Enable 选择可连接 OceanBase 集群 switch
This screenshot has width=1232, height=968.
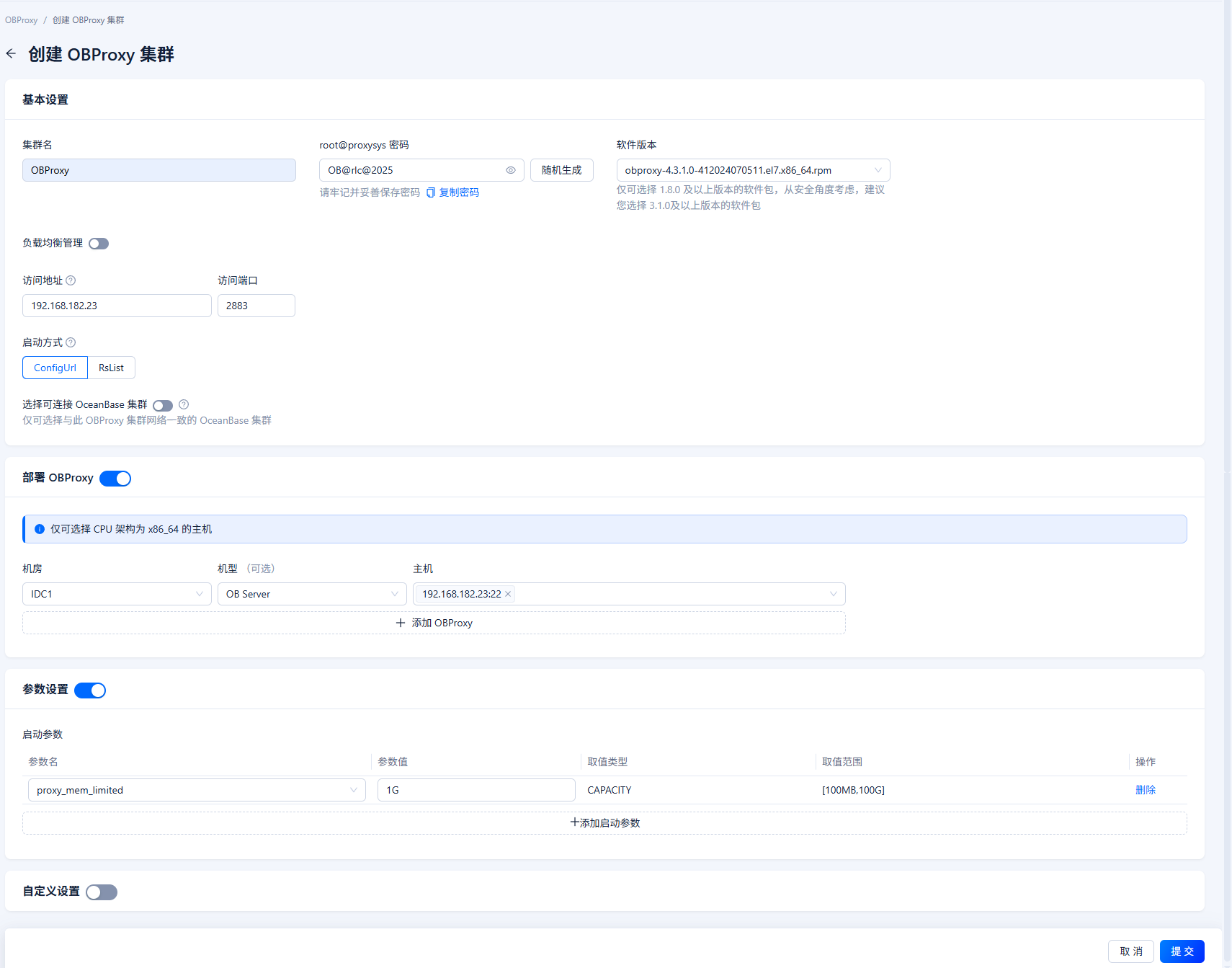point(163,406)
